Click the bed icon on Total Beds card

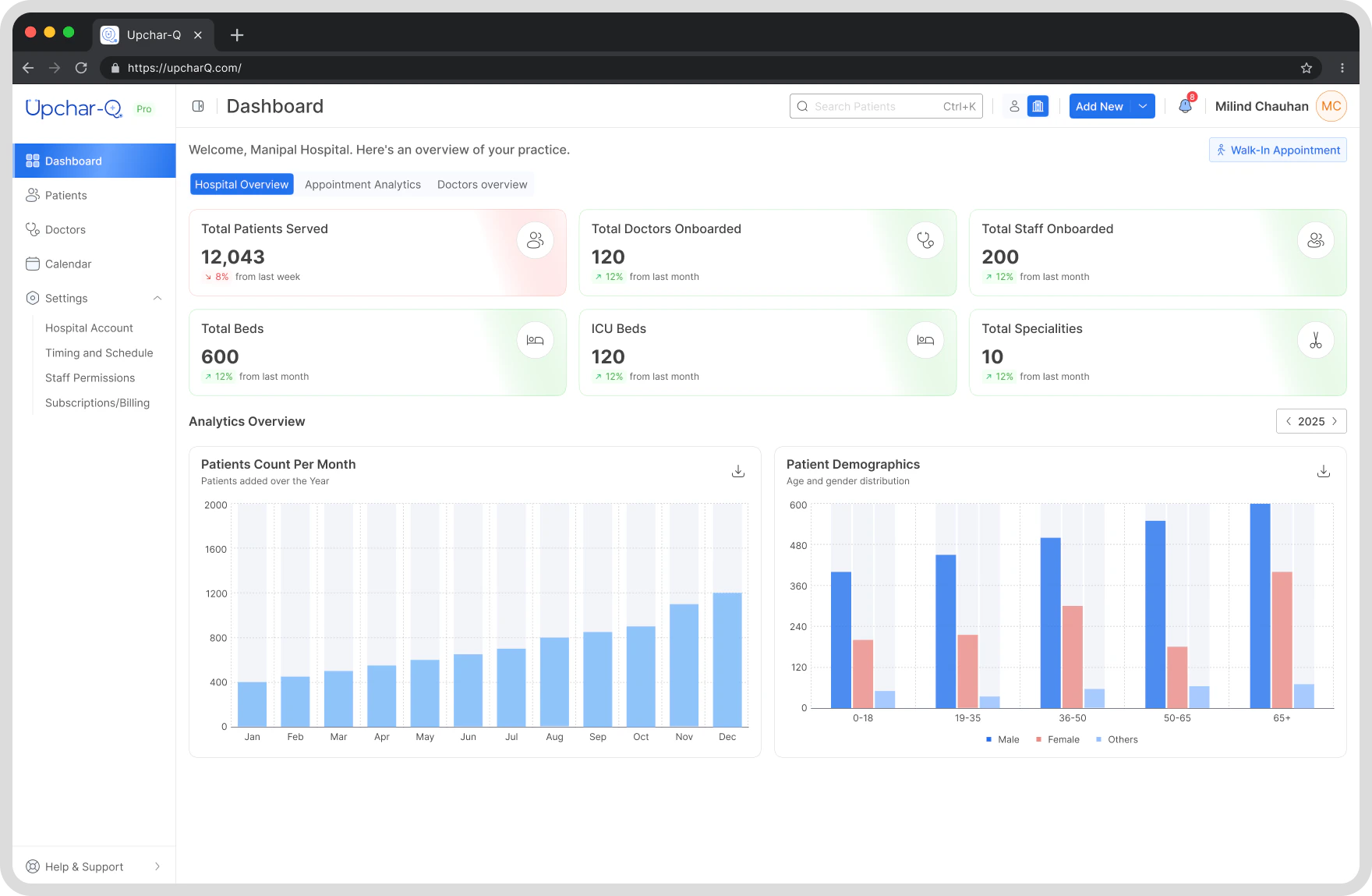536,340
